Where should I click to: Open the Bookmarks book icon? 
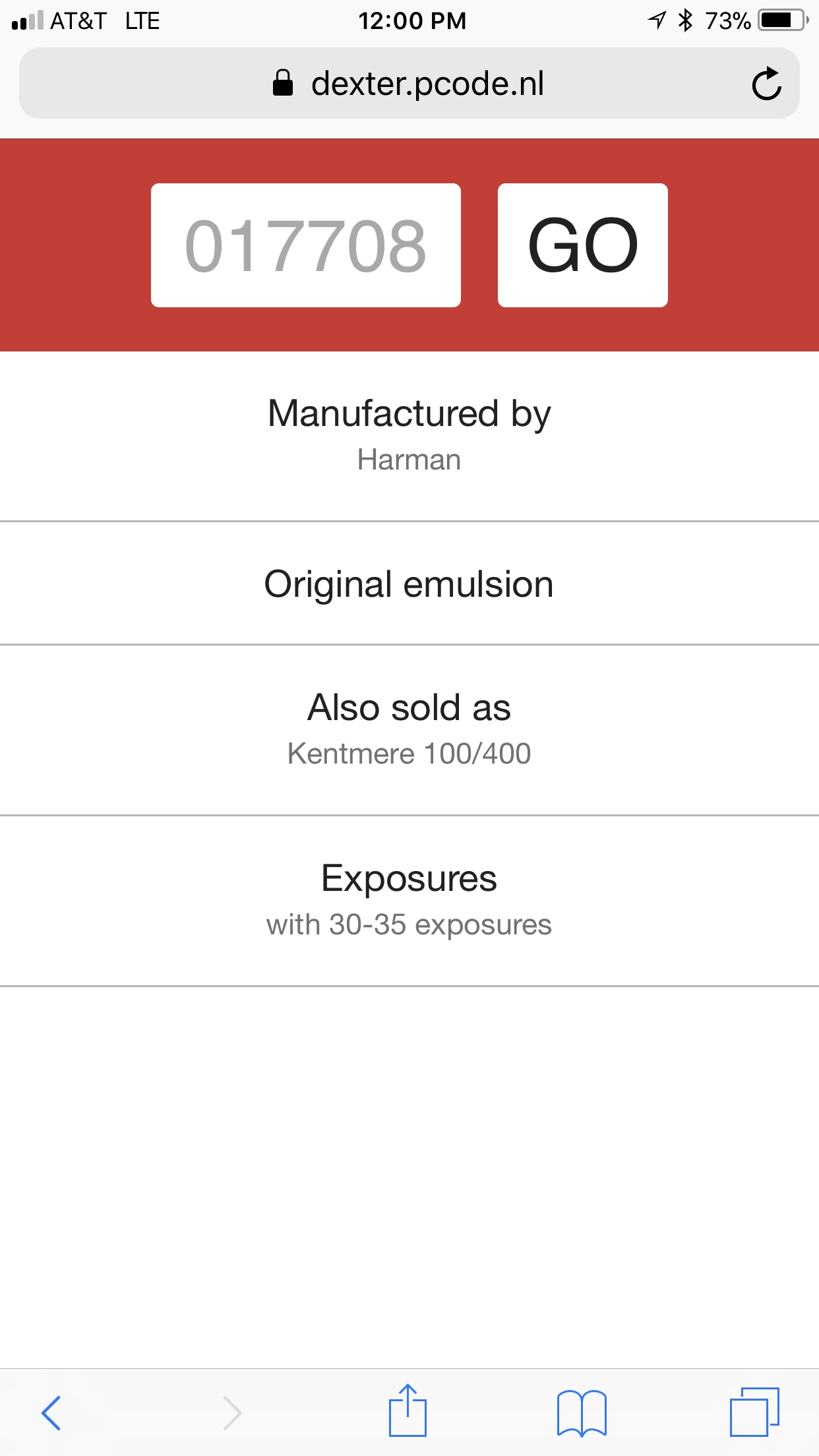(582, 1412)
